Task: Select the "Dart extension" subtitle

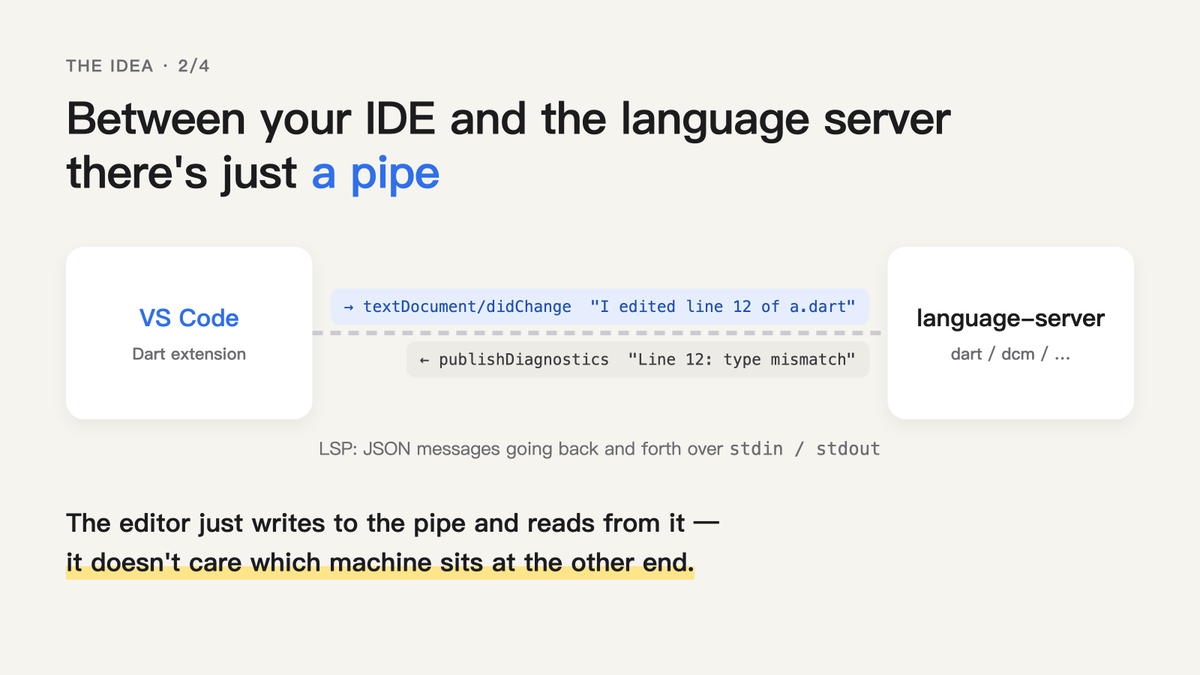Action: [x=189, y=354]
